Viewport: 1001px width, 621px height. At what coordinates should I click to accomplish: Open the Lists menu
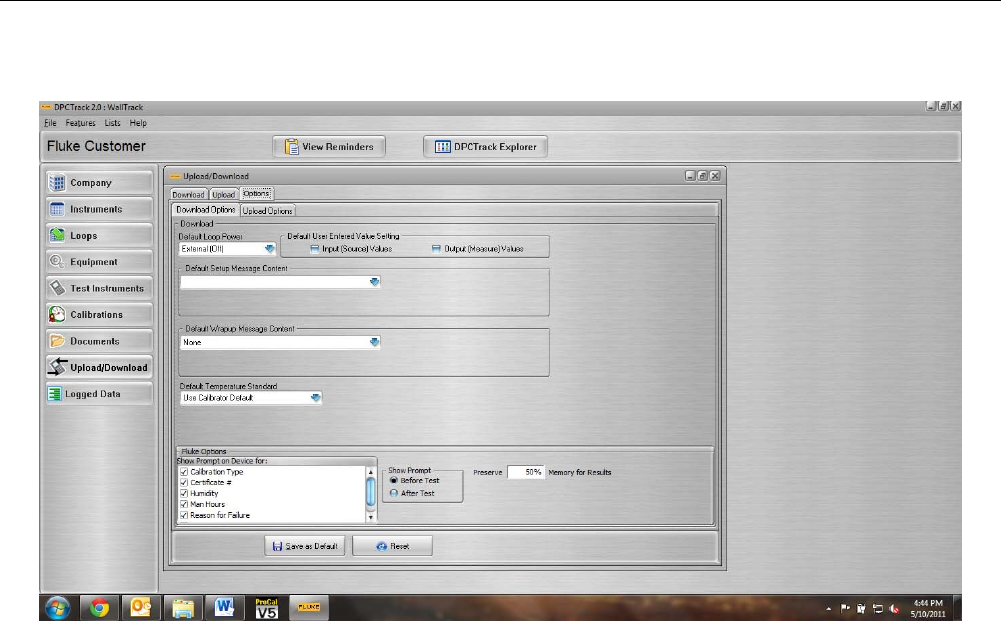point(112,123)
